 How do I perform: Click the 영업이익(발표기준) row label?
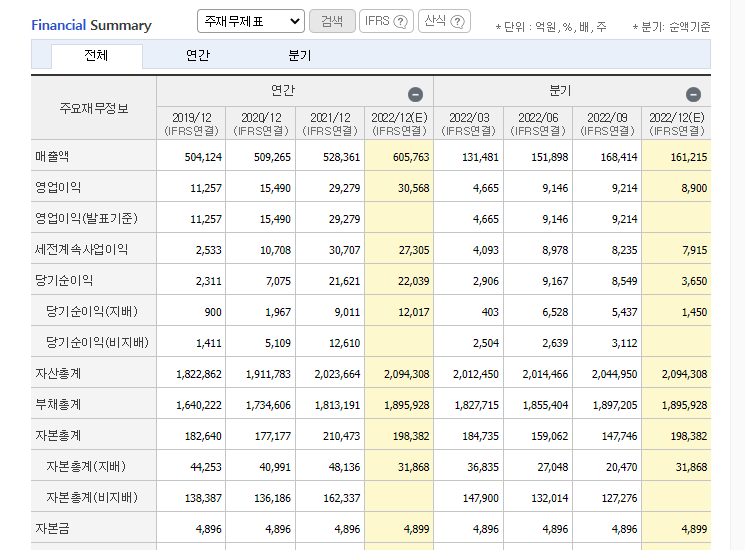tap(86, 218)
